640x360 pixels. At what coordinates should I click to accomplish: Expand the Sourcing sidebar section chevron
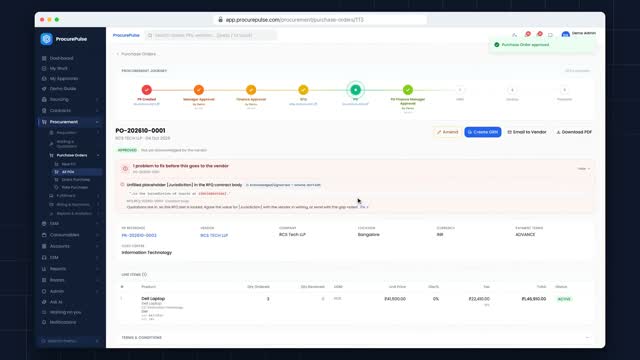(97, 100)
